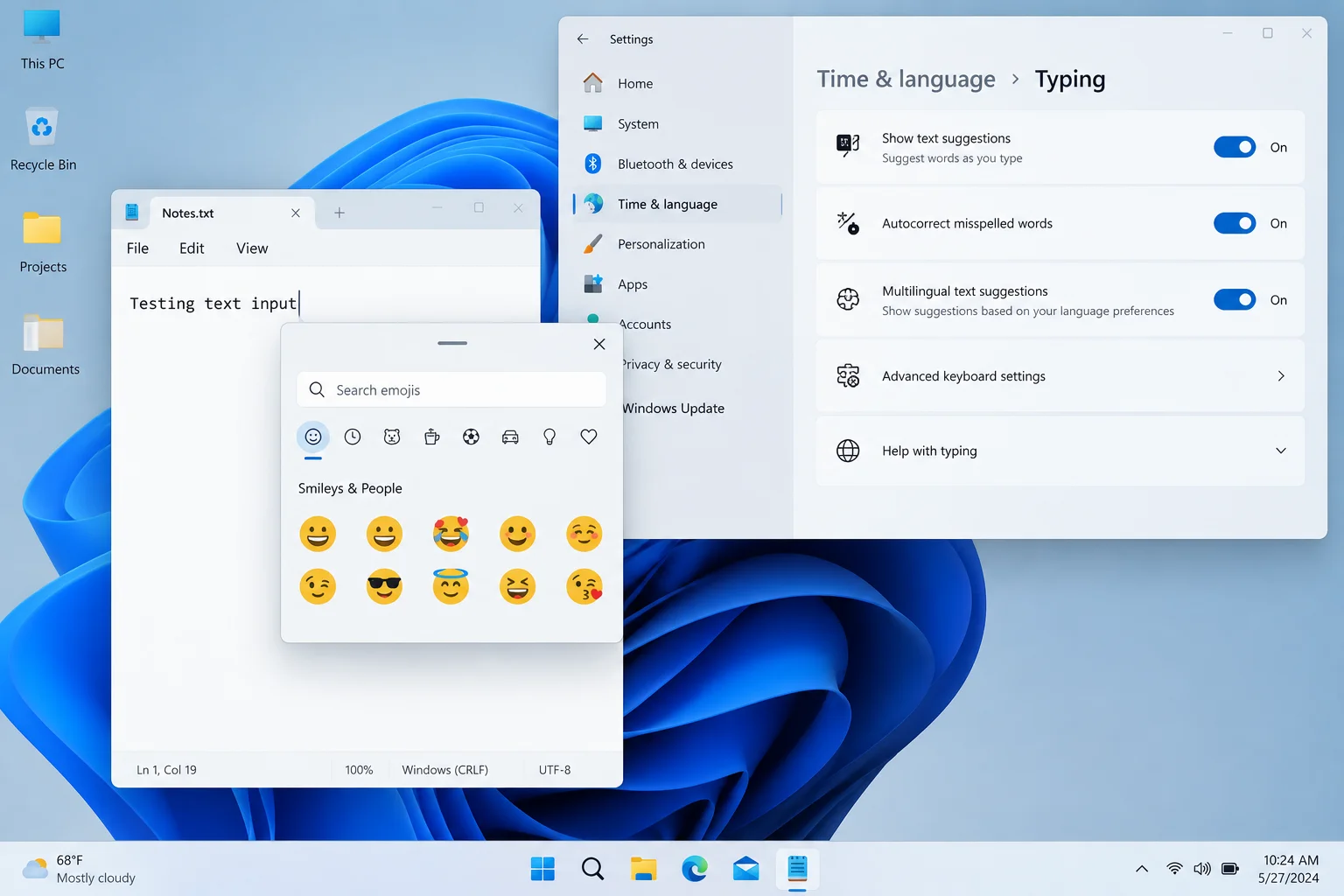
Task: Open the Notepad View menu
Action: (x=252, y=248)
